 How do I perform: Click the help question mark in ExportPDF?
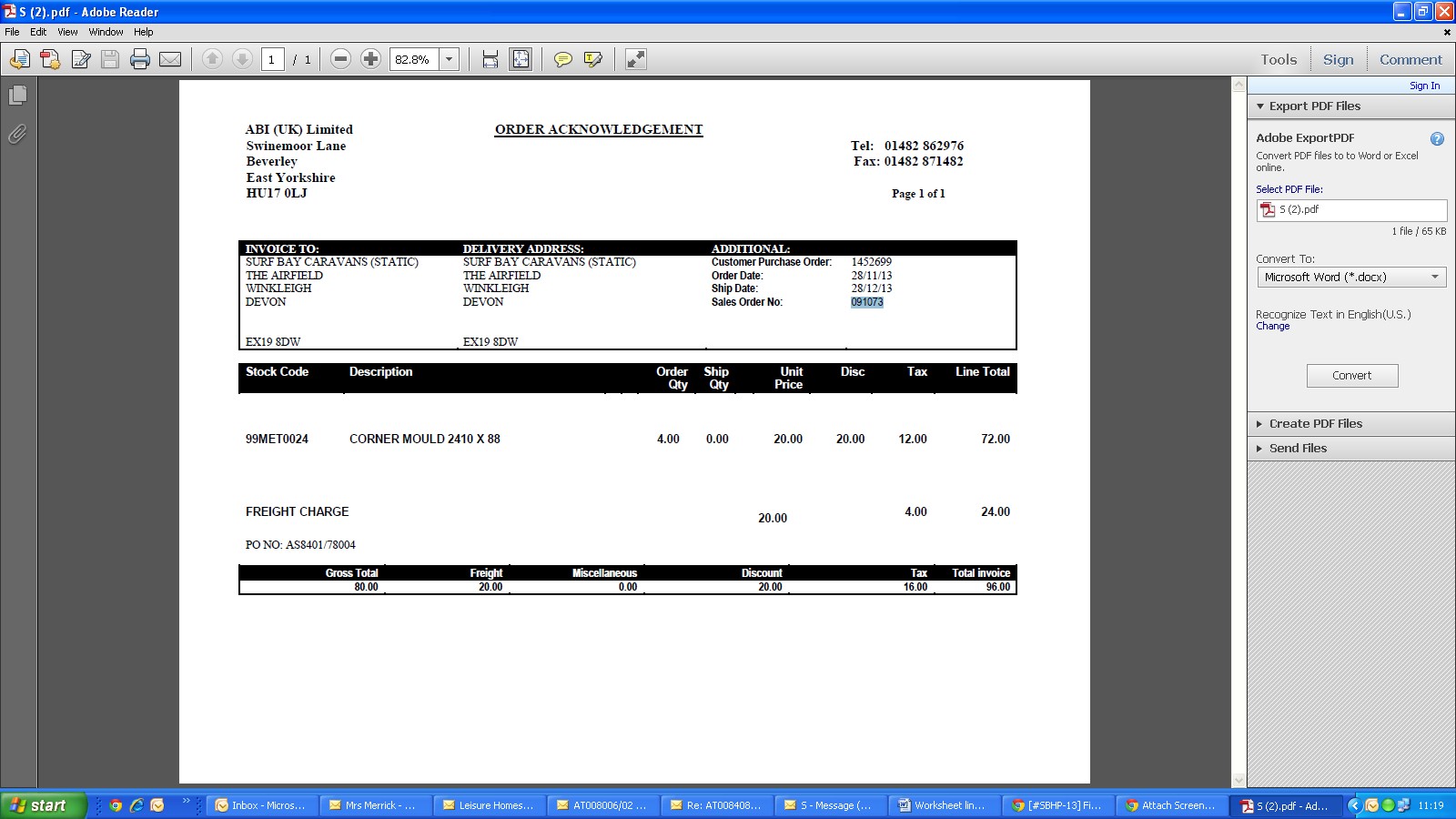[1437, 139]
